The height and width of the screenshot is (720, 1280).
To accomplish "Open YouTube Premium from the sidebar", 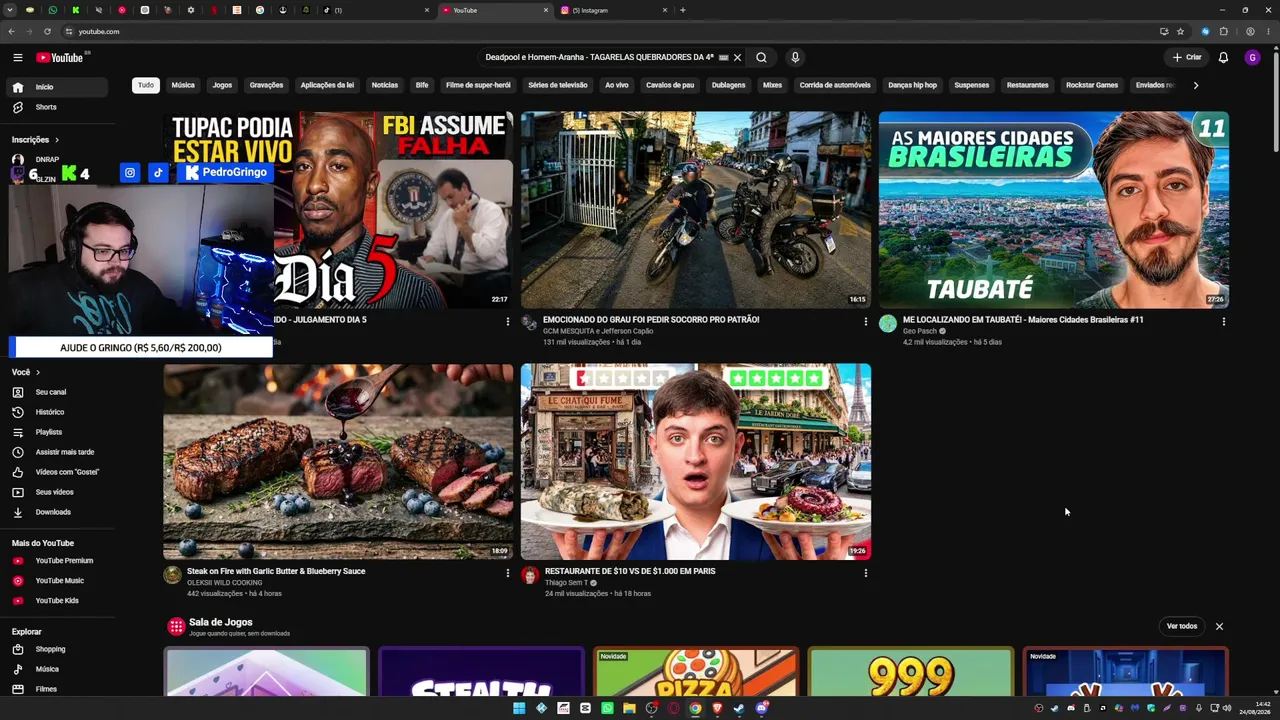I will 58,561.
